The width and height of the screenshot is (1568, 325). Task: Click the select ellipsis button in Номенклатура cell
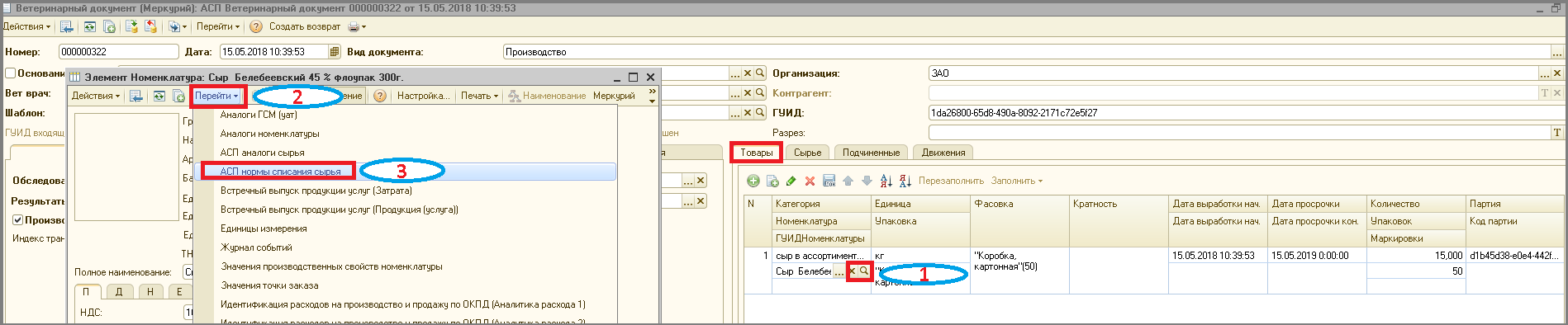tap(839, 271)
